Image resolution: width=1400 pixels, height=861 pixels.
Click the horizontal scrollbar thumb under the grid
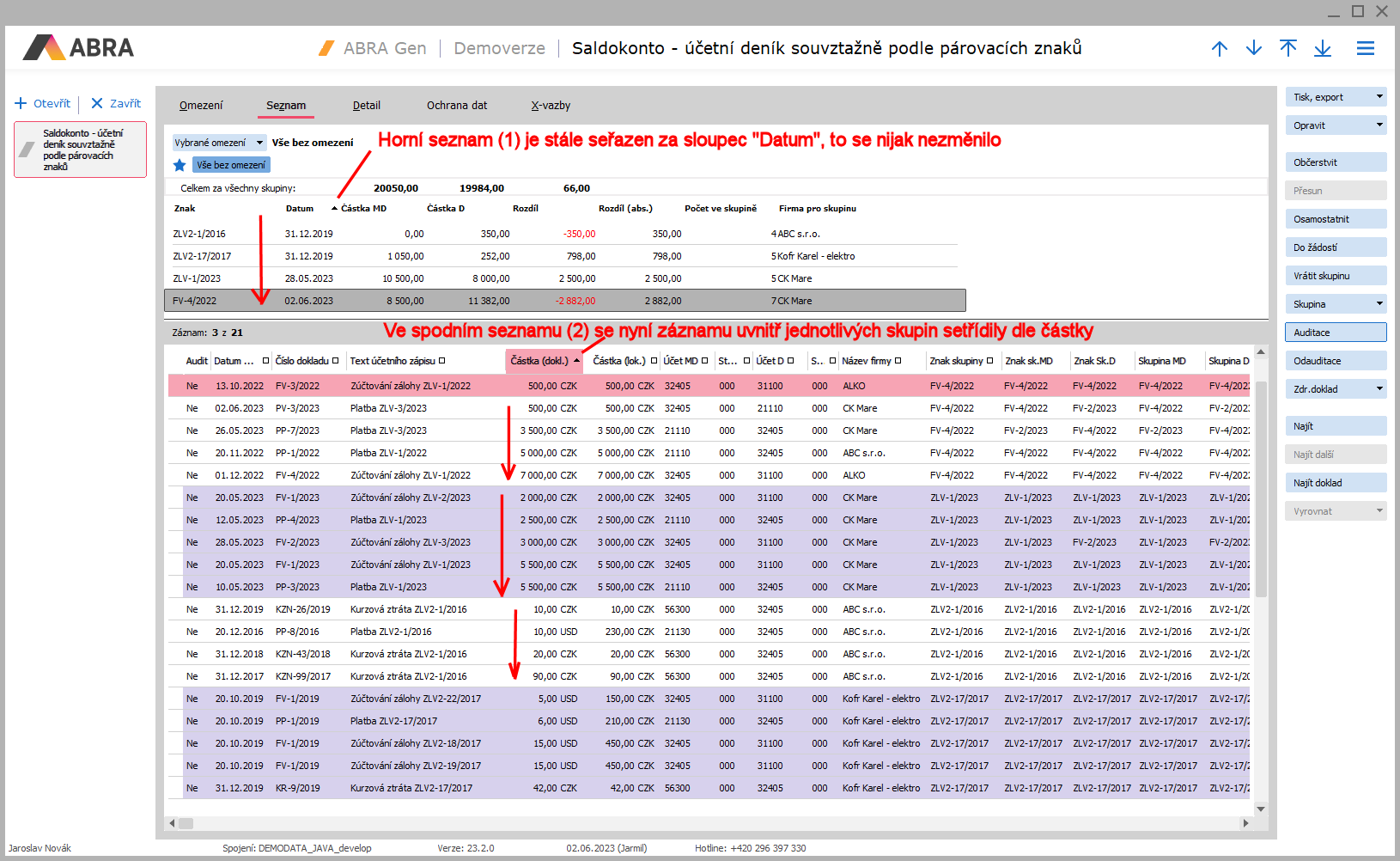tap(186, 823)
